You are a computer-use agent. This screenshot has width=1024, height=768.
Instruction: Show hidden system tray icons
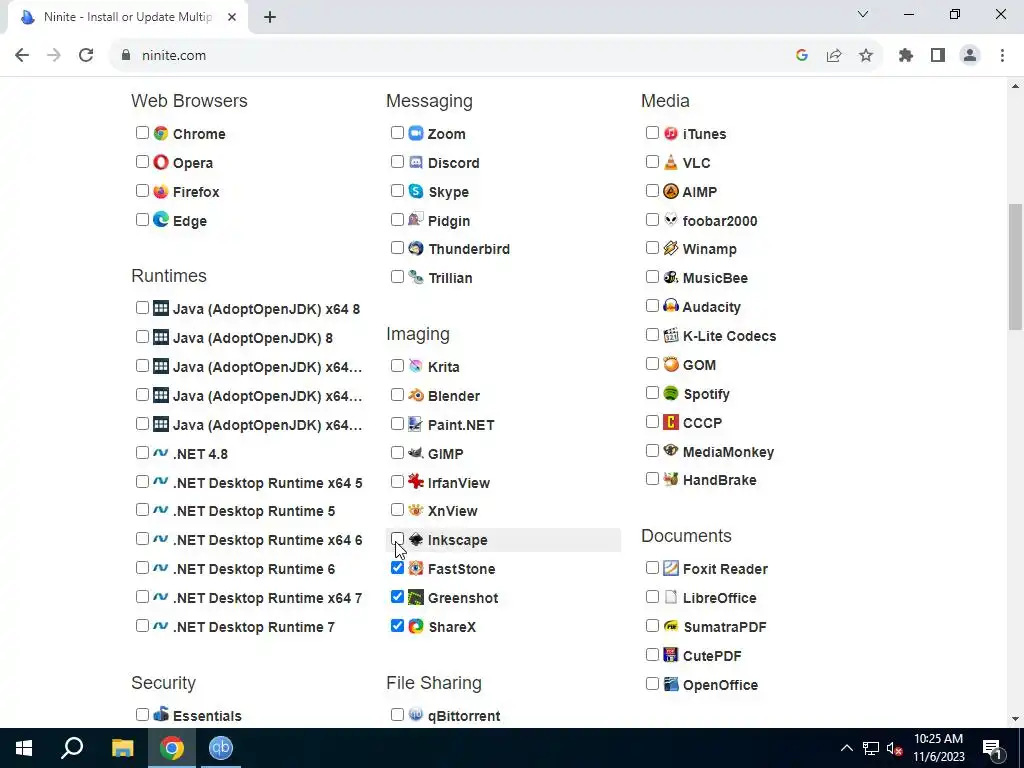(x=846, y=748)
